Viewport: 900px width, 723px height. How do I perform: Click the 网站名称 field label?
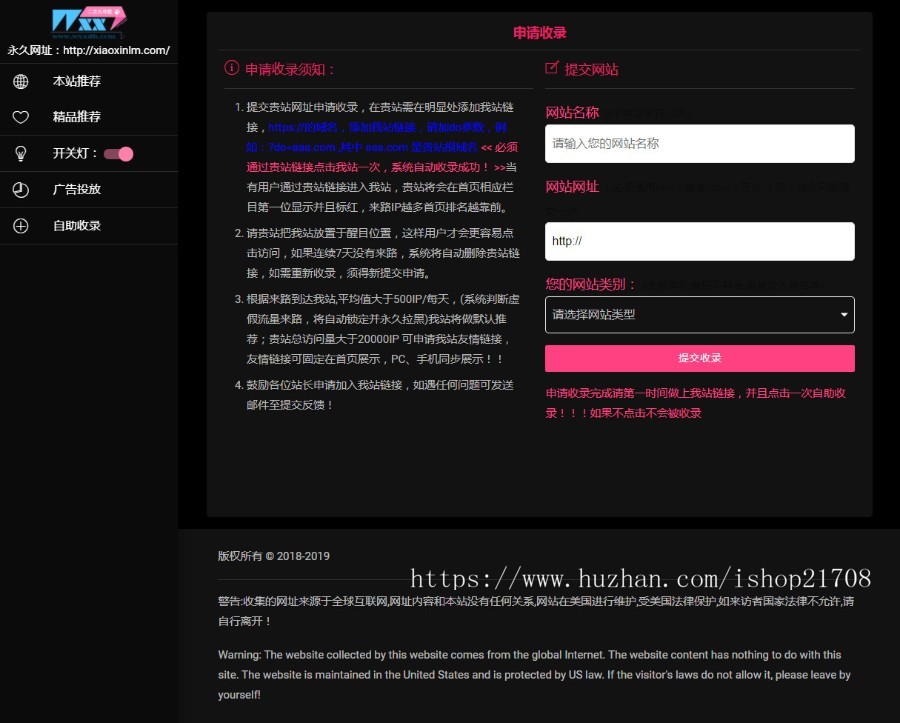point(572,112)
